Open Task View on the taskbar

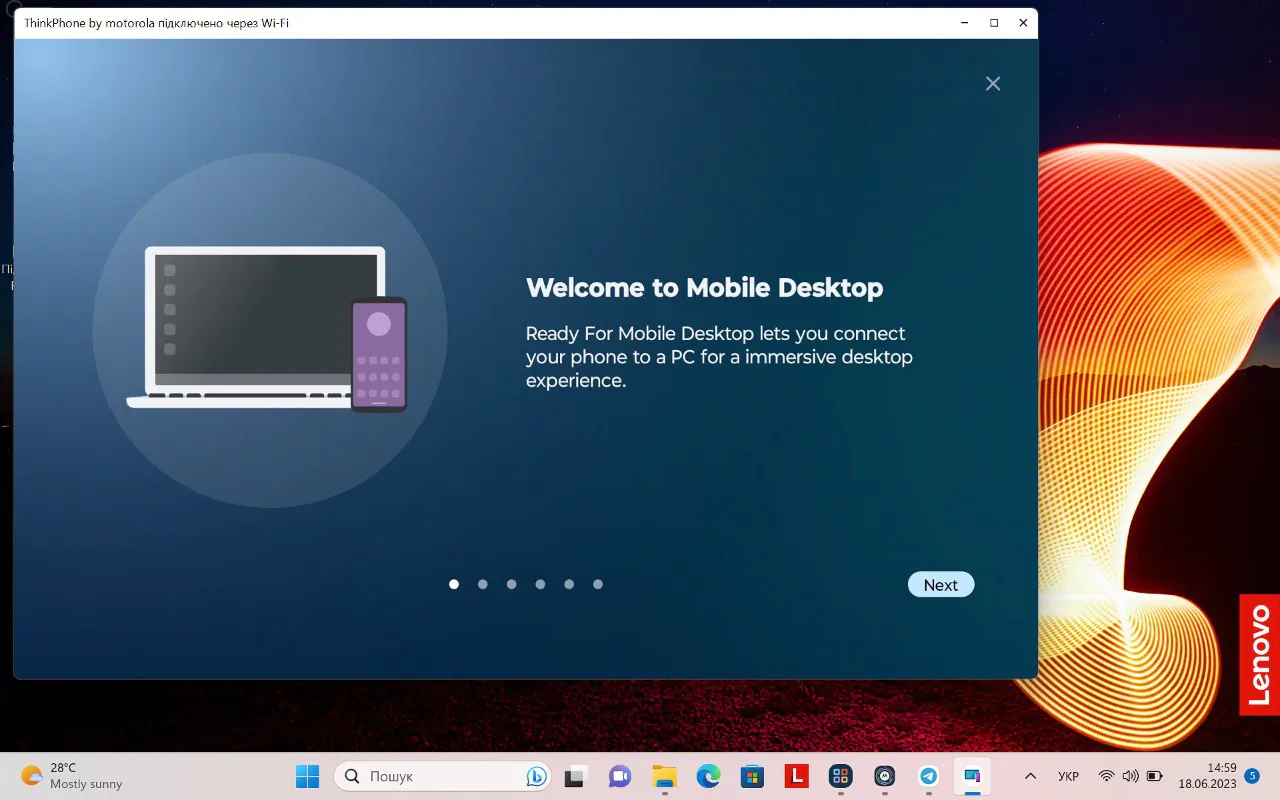pos(575,776)
